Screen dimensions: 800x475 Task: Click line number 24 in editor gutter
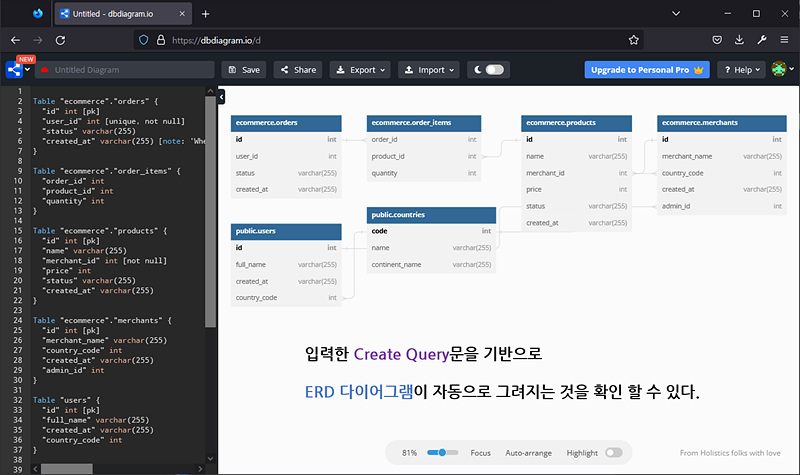18,320
